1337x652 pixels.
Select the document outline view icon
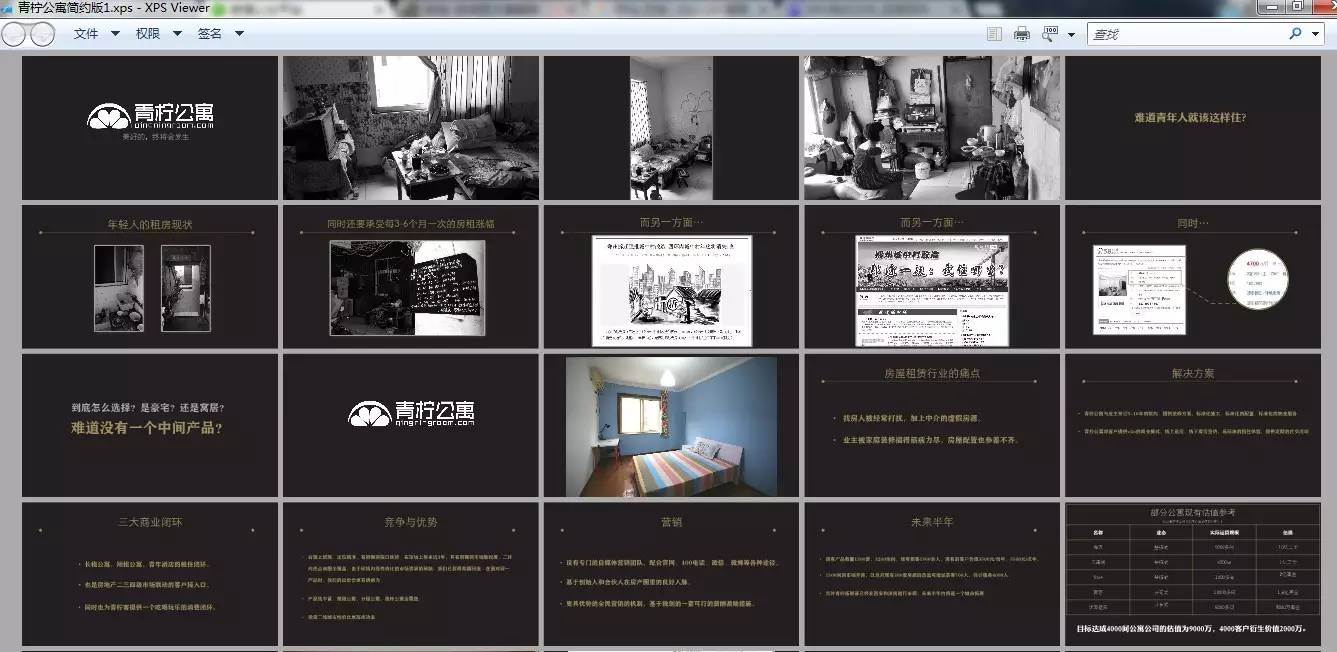click(x=993, y=33)
